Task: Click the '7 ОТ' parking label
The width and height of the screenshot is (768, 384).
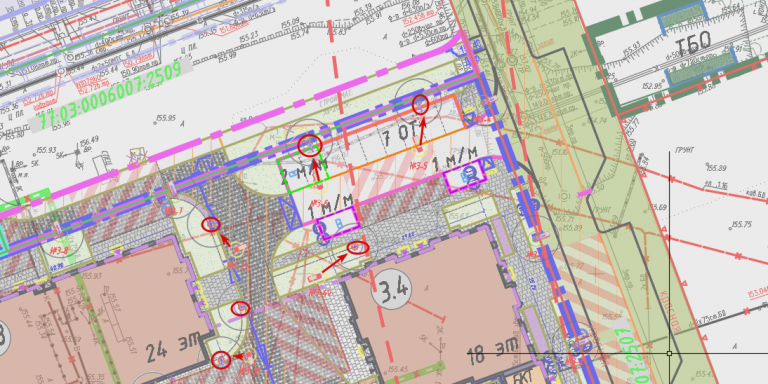Action: tap(399, 135)
